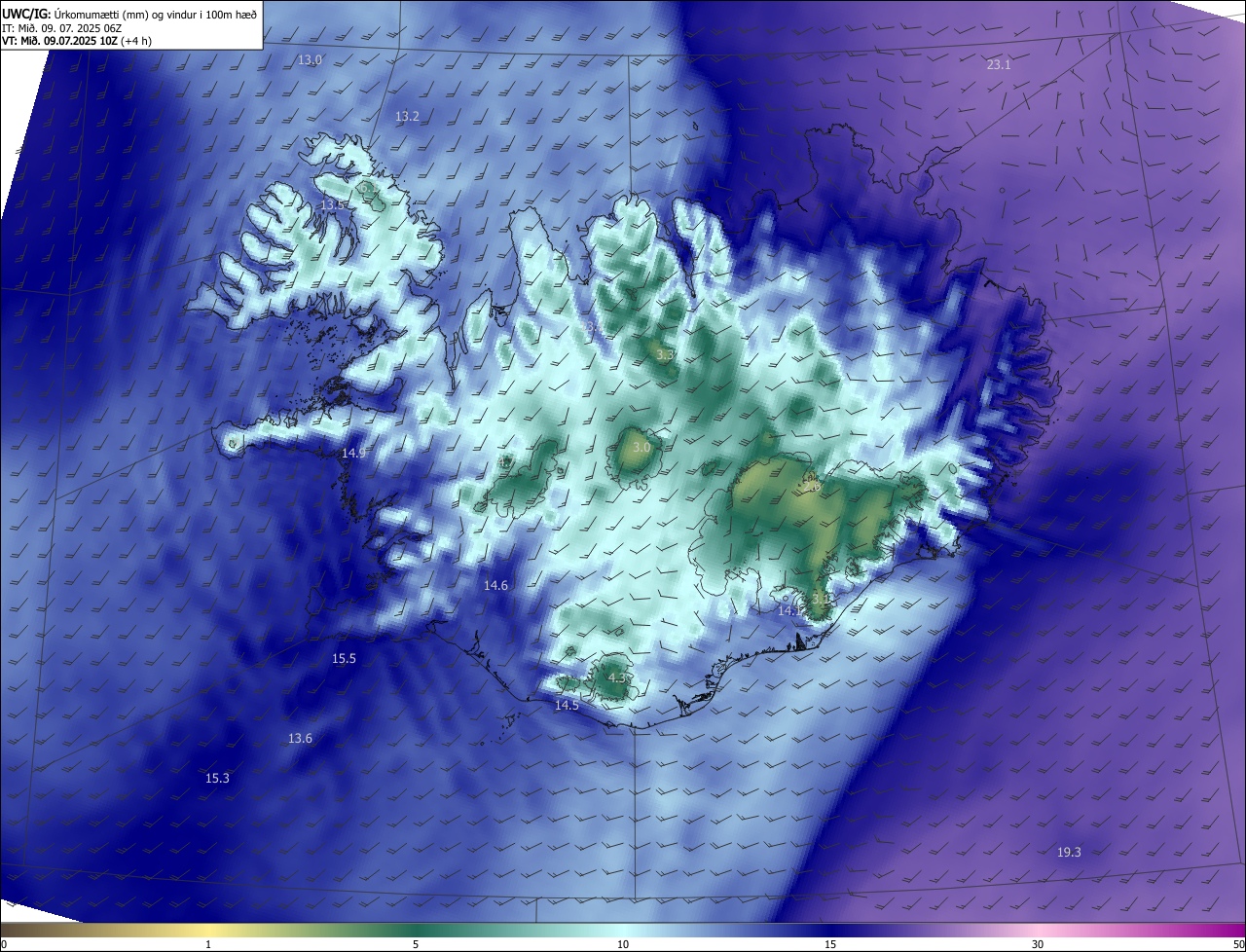Click the 50 tick on the color scale
The image size is (1246, 952).
pos(1238,944)
